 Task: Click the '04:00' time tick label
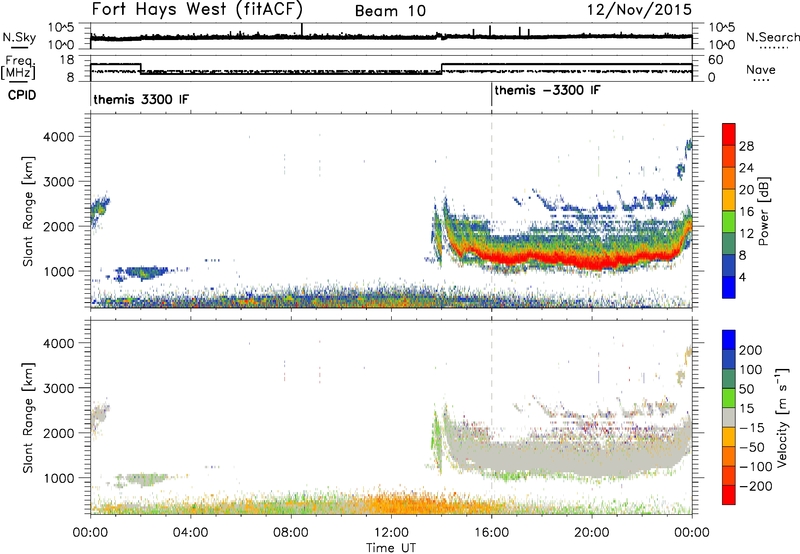pyautogui.click(x=190, y=533)
